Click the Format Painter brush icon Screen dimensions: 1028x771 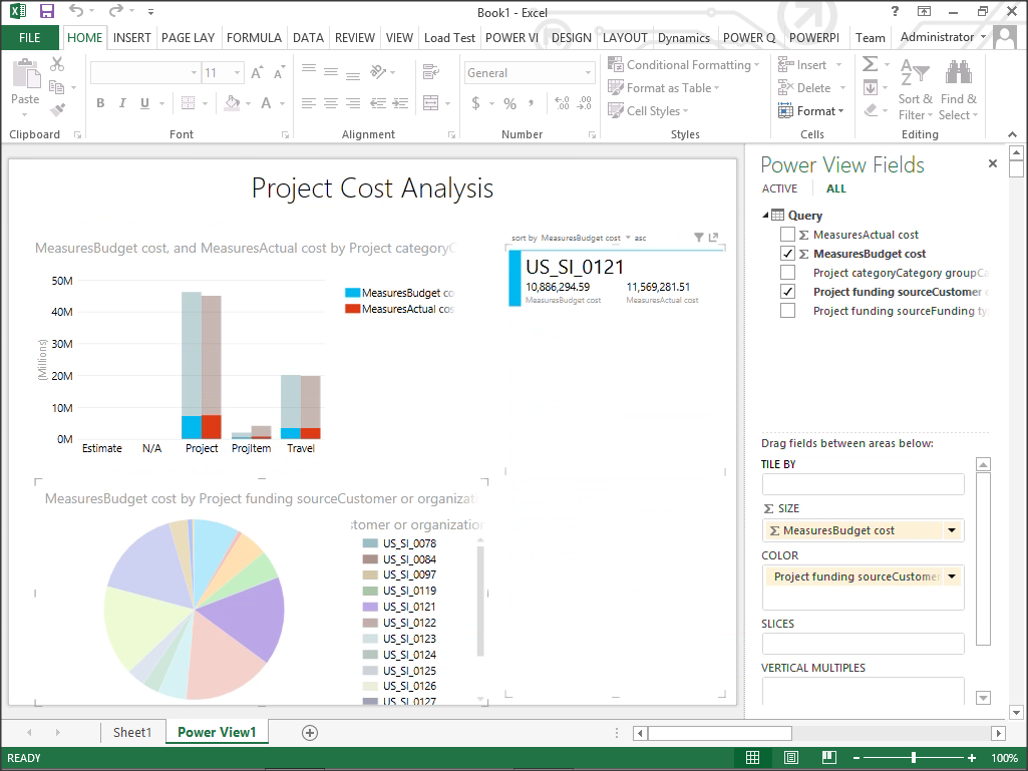pos(57,110)
